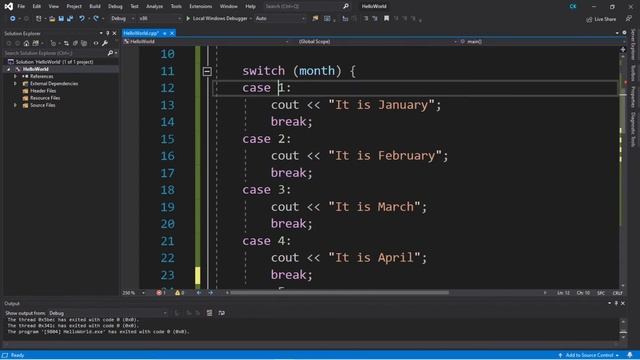Select the HelloWorld.cpp editor tab
Viewport: 640px width, 360px height.
(141, 33)
